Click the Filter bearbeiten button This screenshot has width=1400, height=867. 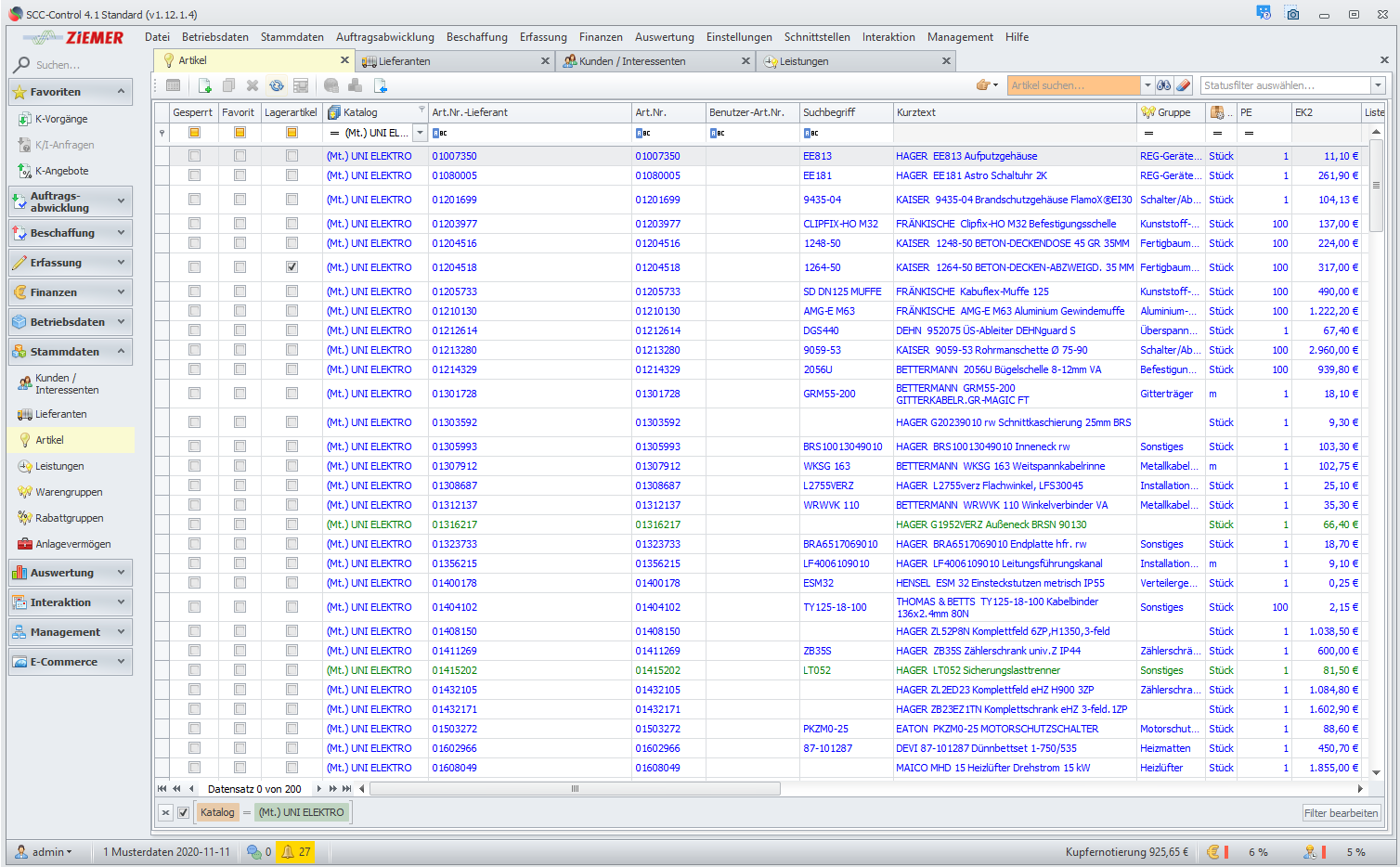(x=1341, y=813)
